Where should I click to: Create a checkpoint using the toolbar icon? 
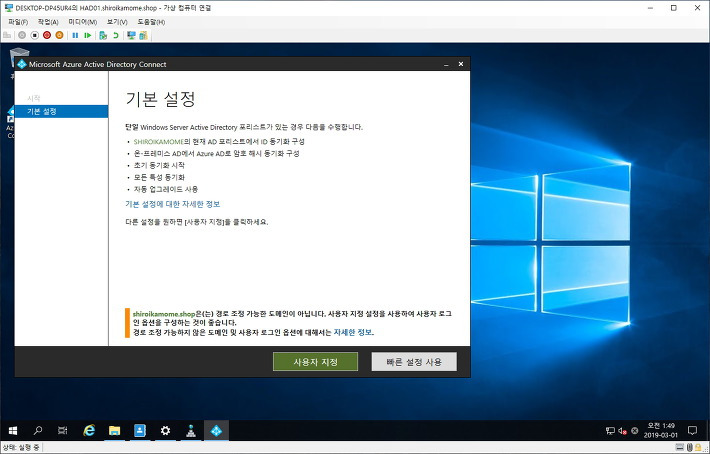tap(103, 35)
